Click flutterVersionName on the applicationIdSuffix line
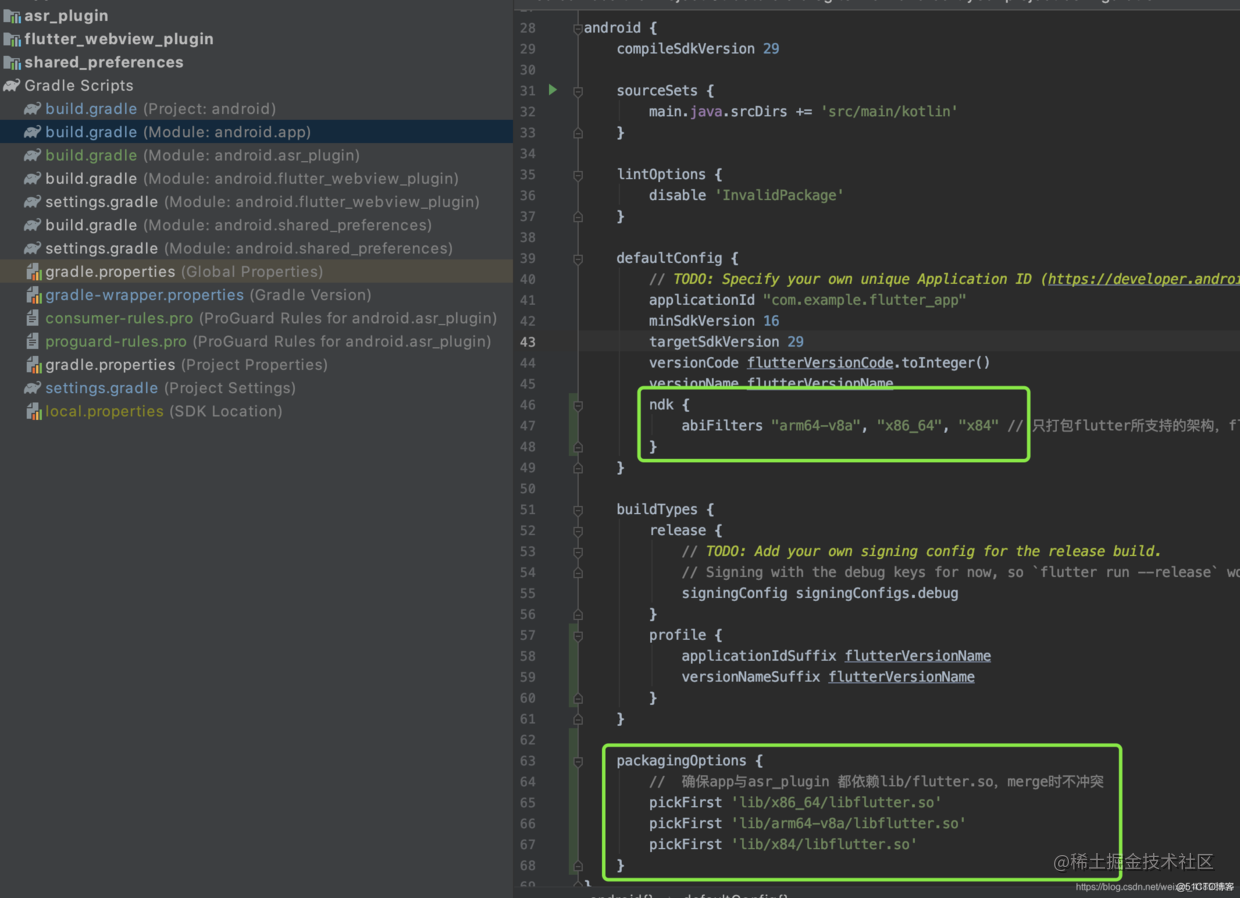This screenshot has height=898, width=1240. (x=918, y=656)
